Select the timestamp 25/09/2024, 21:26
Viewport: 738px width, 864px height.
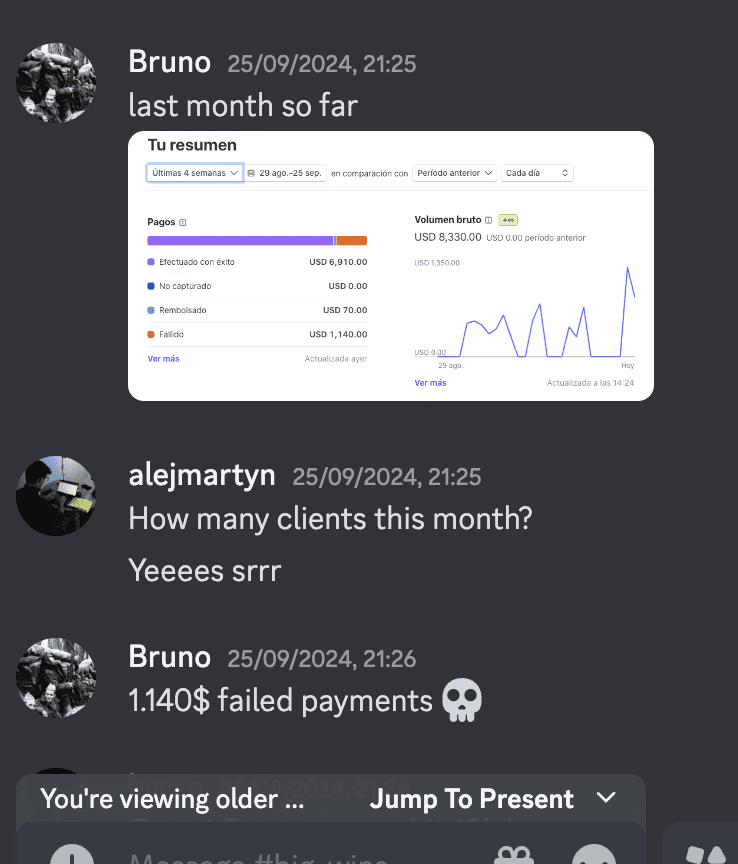(x=322, y=658)
